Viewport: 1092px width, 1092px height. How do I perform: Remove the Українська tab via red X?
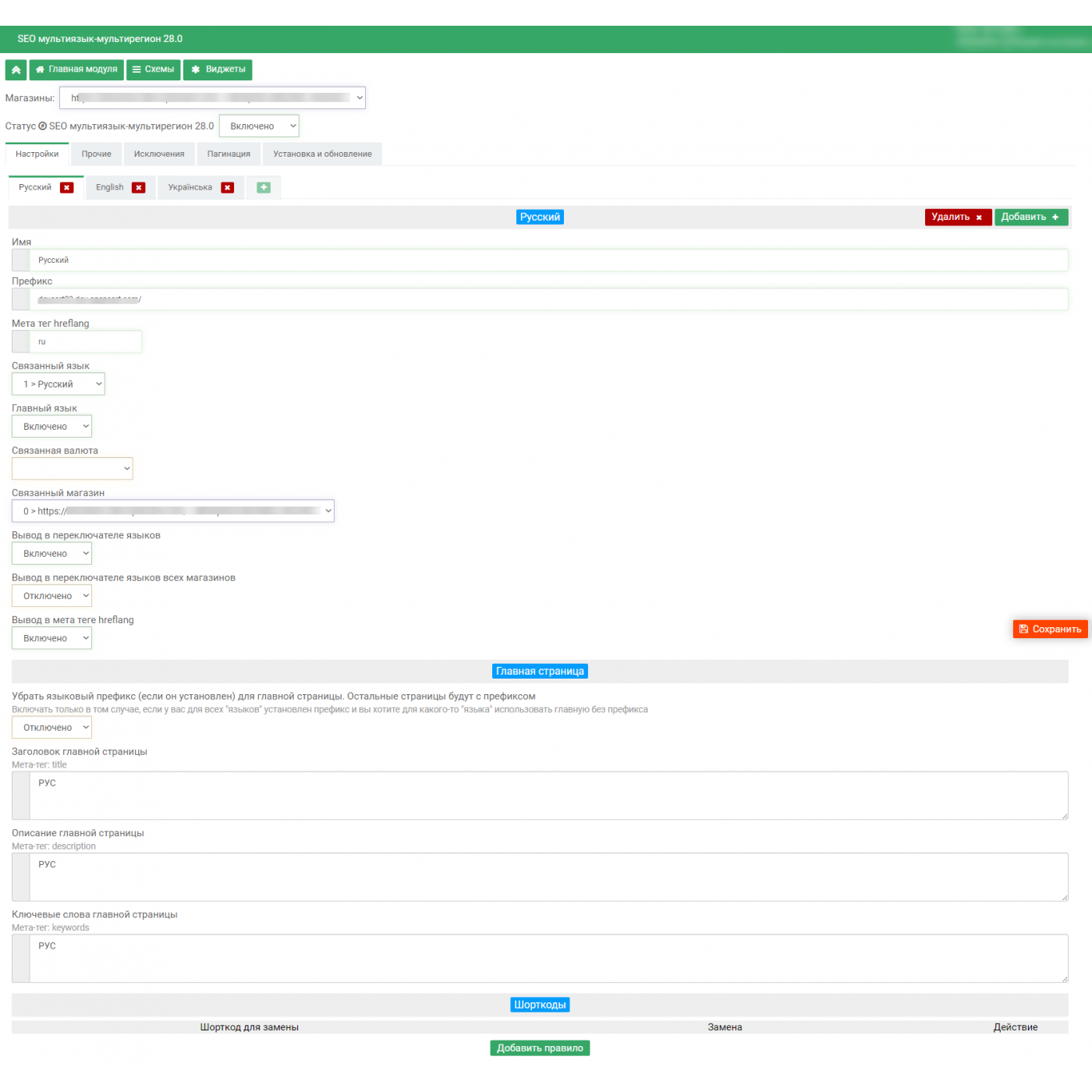[228, 188]
